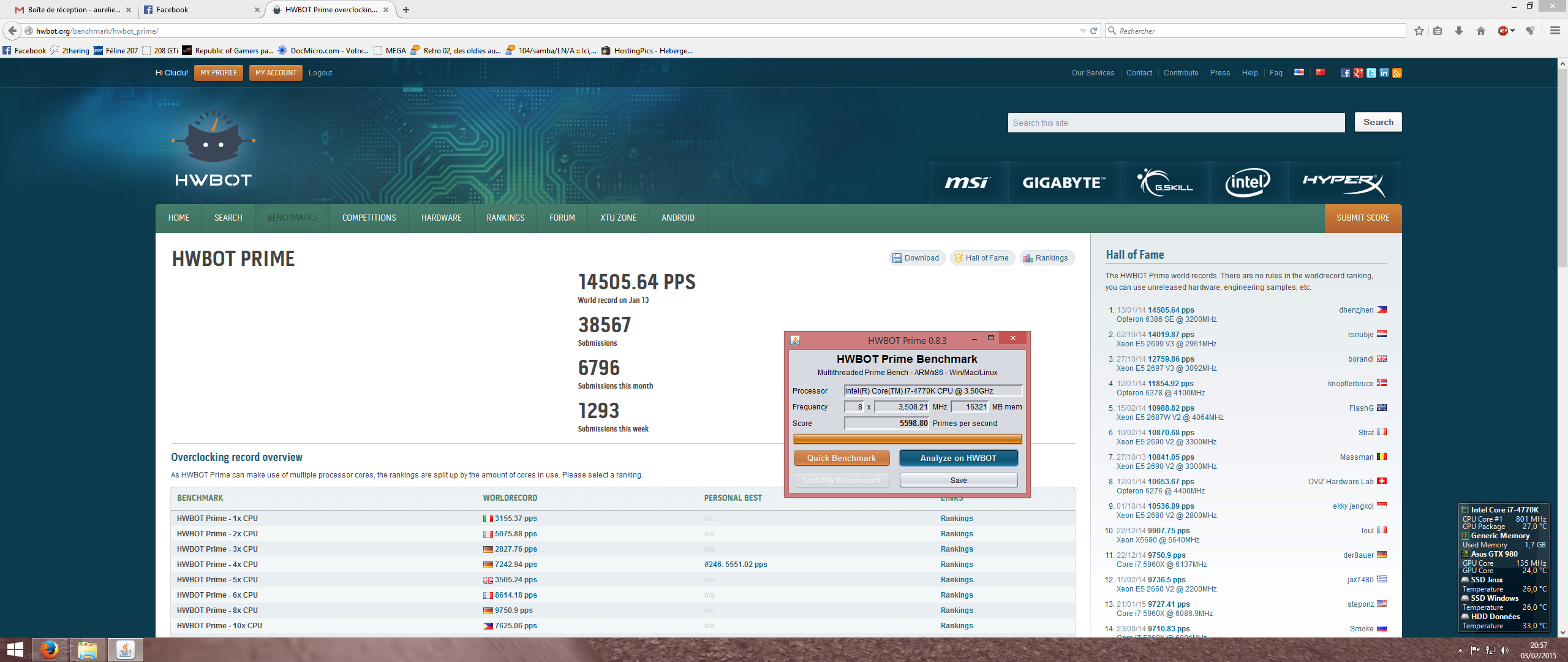Viewport: 1568px width, 662px height.
Task: Open the XTU ZONE navigation item
Action: 618,218
